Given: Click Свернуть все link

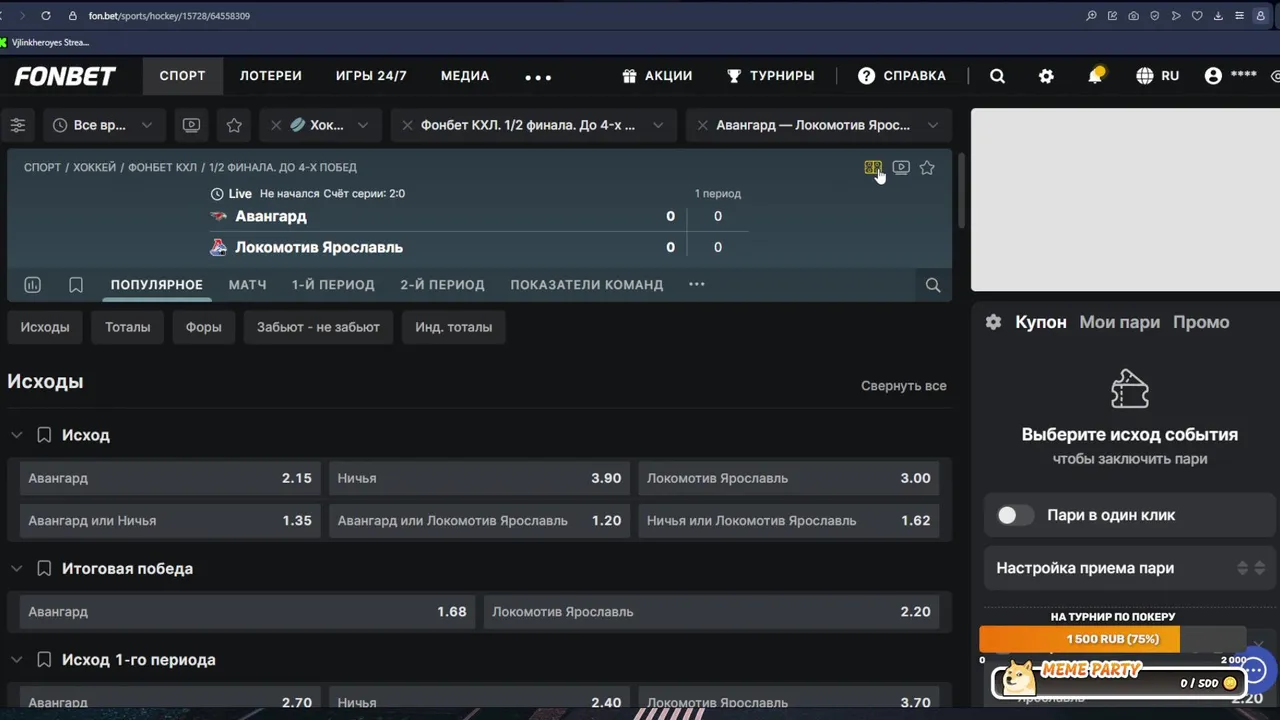Looking at the screenshot, I should point(904,386).
